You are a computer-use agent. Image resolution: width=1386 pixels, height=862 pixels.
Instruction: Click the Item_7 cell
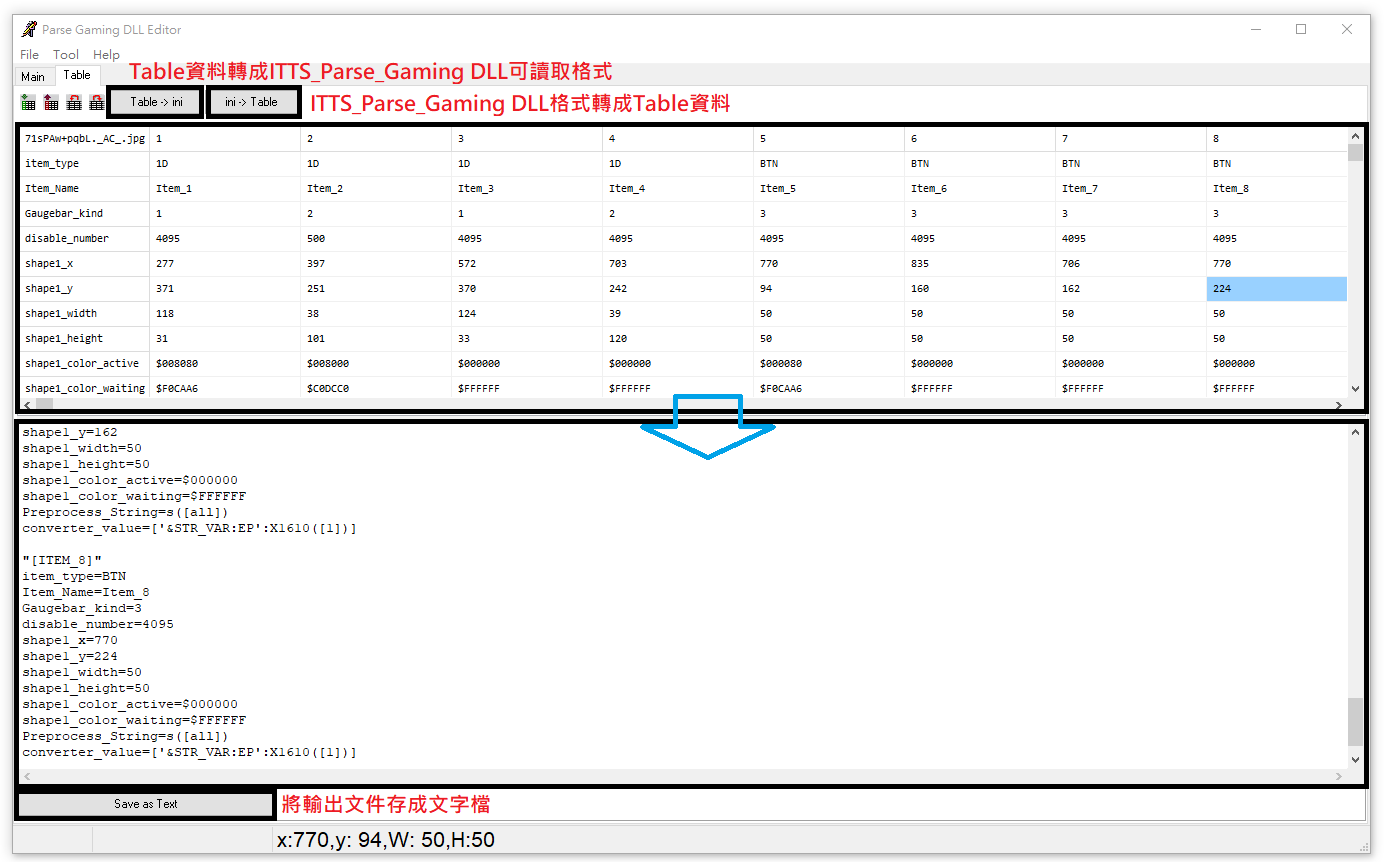tap(1132, 189)
